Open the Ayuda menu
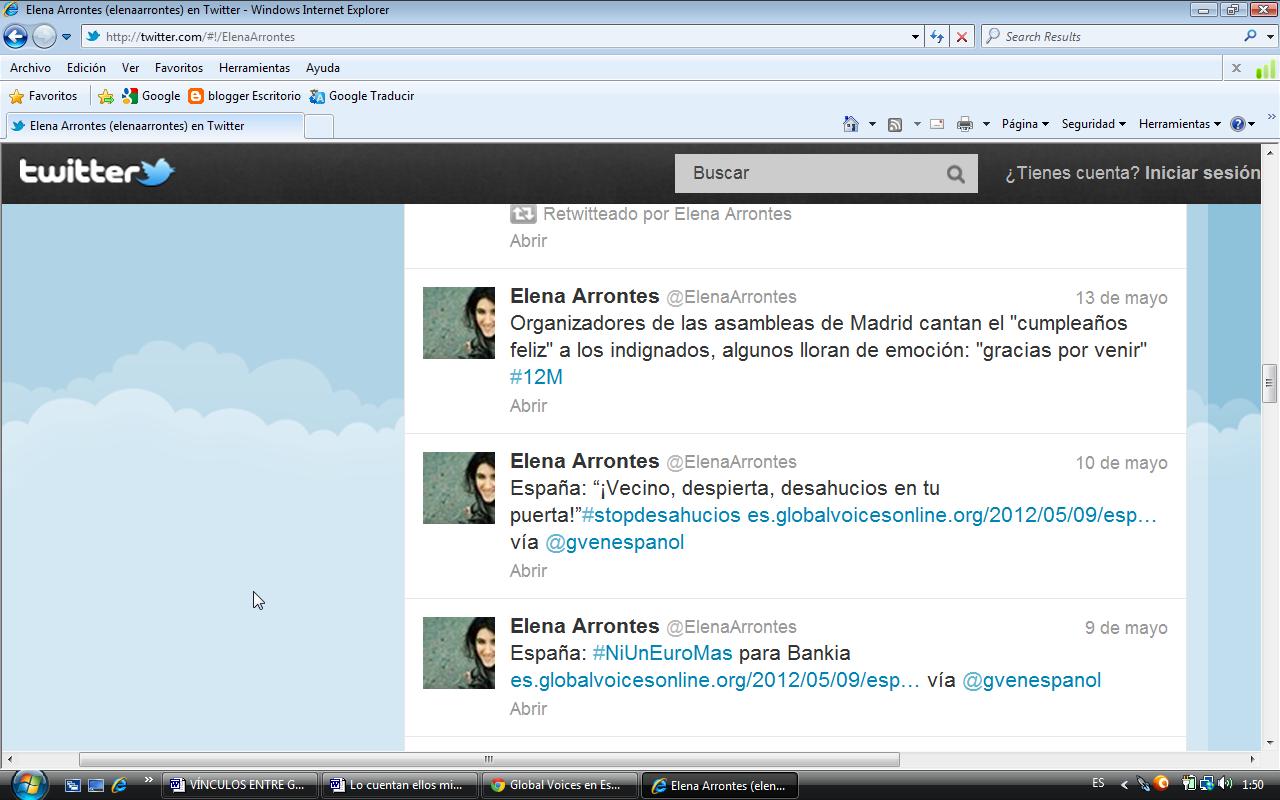1280x800 pixels. [323, 68]
